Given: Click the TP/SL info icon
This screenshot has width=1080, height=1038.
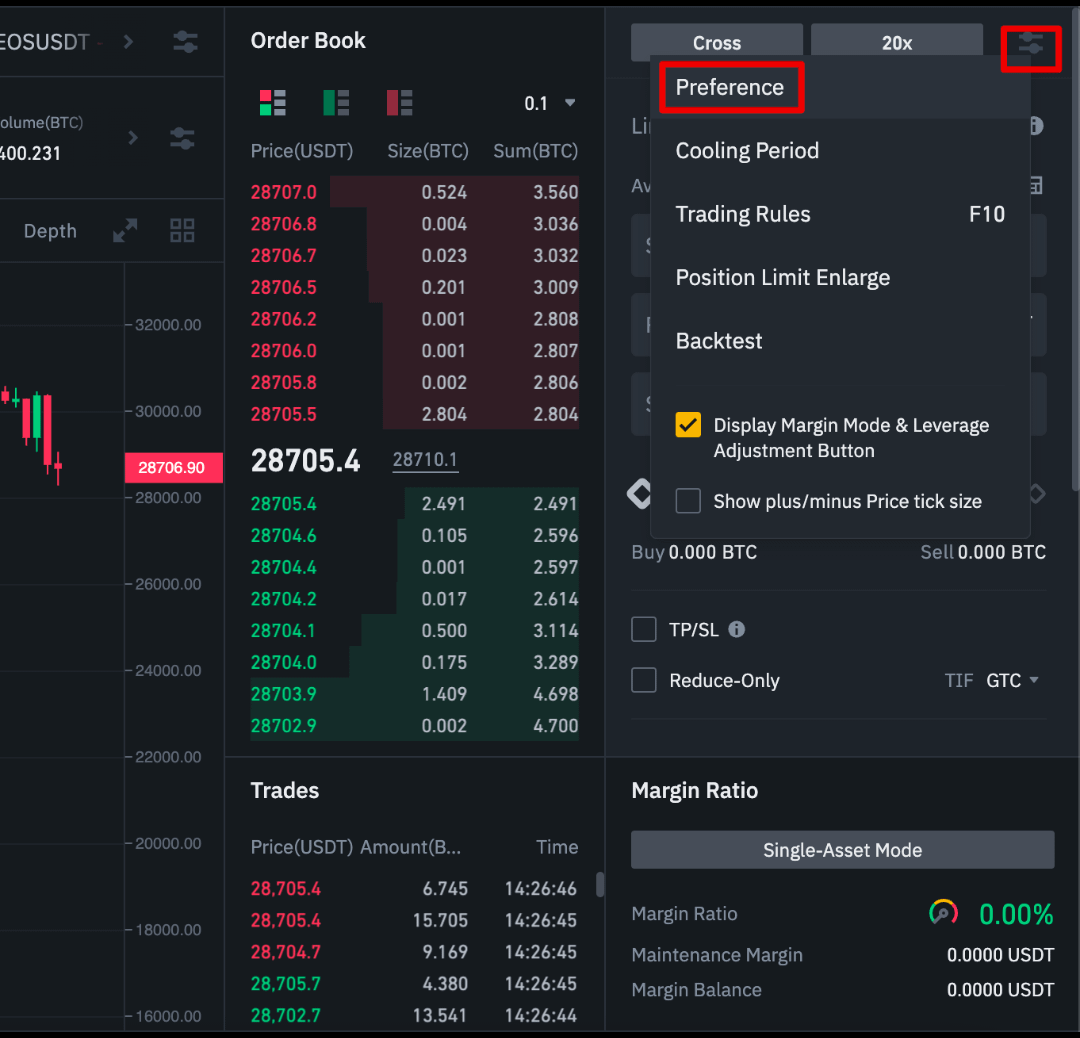Looking at the screenshot, I should [737, 630].
